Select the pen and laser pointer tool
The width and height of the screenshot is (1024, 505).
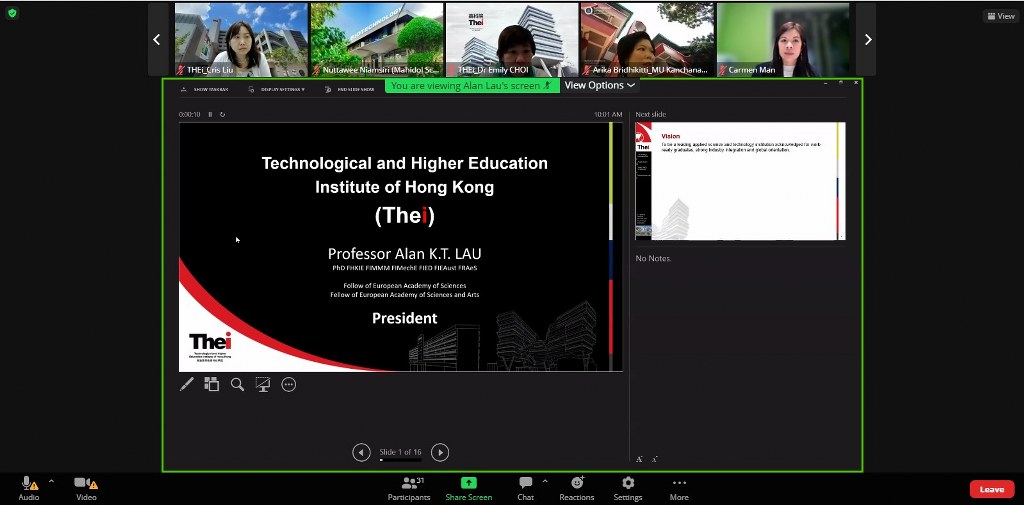186,384
